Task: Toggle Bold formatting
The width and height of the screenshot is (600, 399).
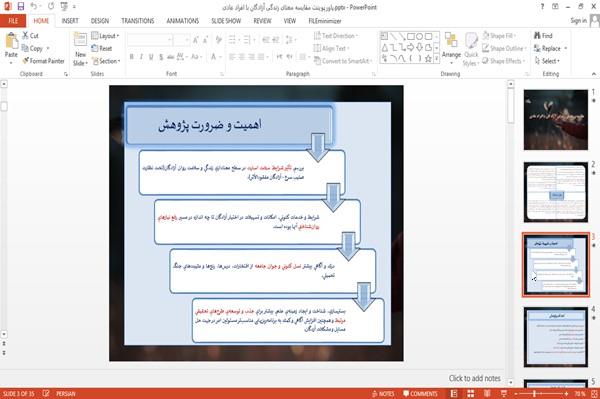Action: 132,57
